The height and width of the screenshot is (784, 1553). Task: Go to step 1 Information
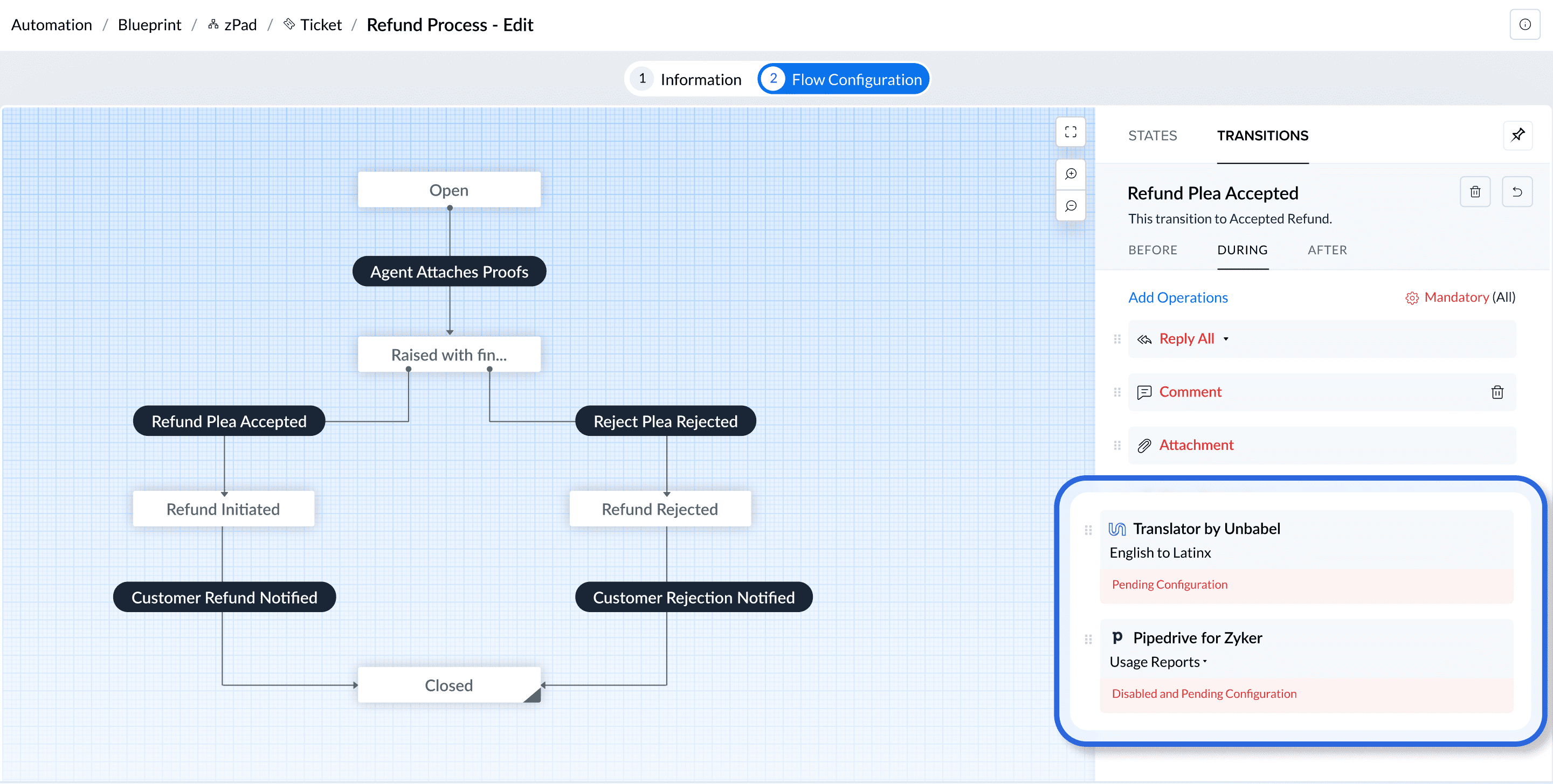pos(687,80)
